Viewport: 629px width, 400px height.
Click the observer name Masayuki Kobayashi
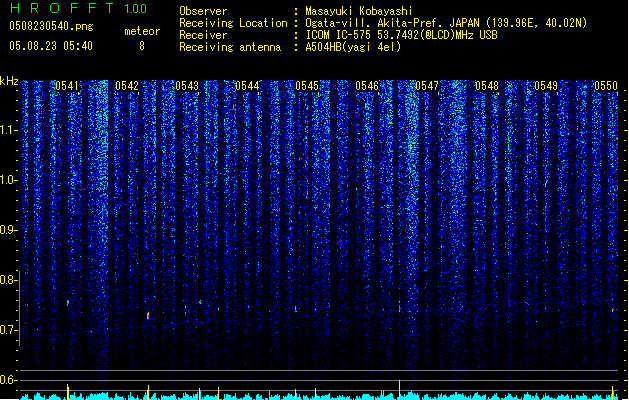[359, 11]
